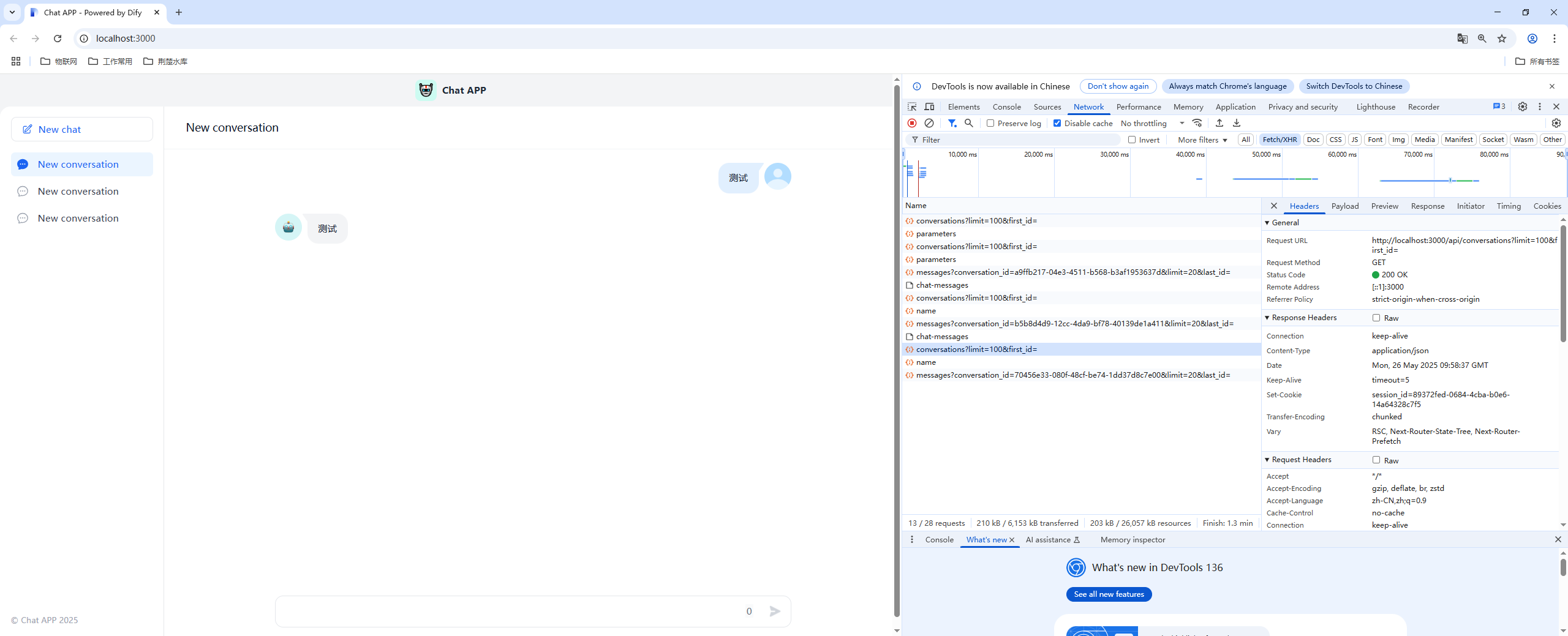The height and width of the screenshot is (636, 1568).
Task: Click the DevTools inspect element icon
Action: click(x=912, y=107)
